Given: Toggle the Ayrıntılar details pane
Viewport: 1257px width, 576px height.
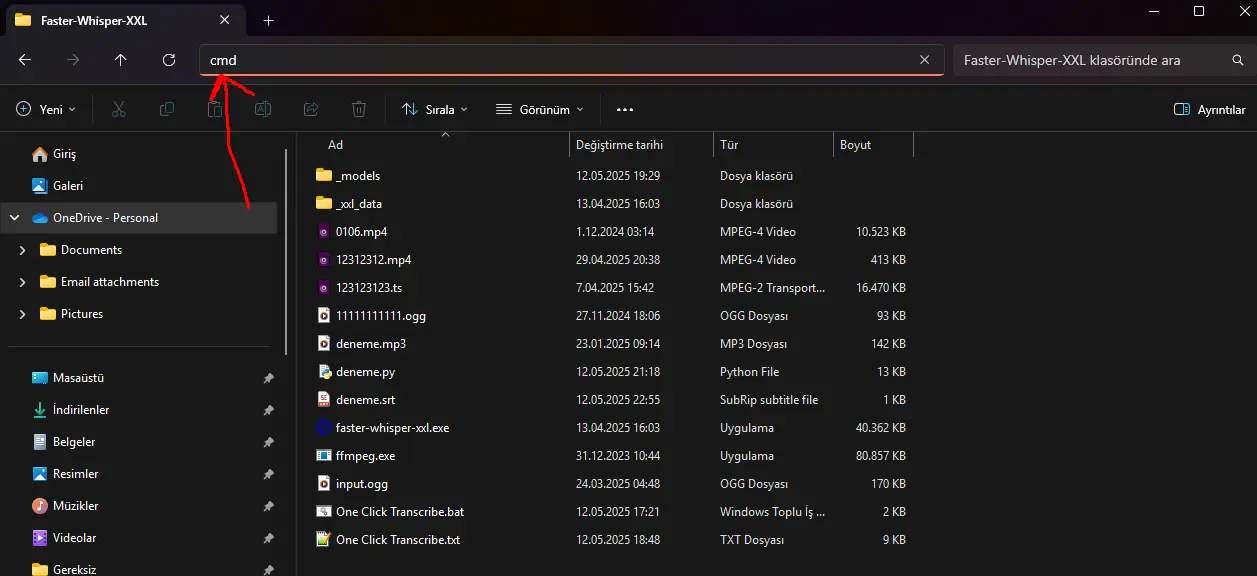Looking at the screenshot, I should (x=1209, y=109).
